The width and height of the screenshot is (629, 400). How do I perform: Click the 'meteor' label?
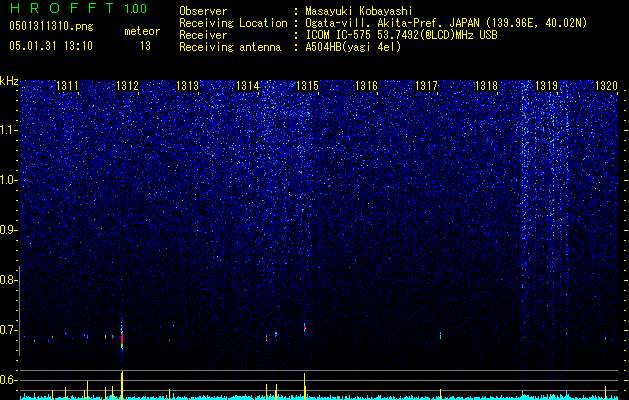[142, 31]
